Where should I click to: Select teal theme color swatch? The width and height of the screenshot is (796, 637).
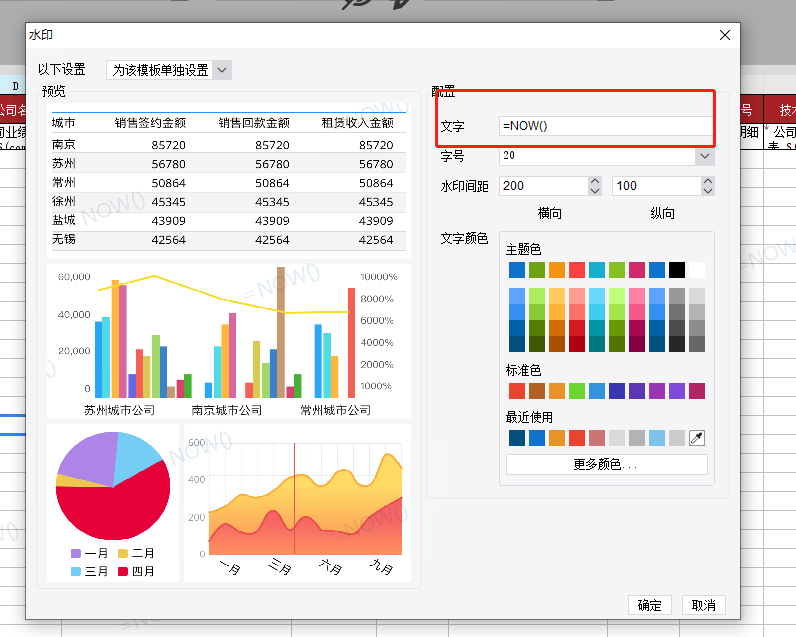(x=597, y=270)
